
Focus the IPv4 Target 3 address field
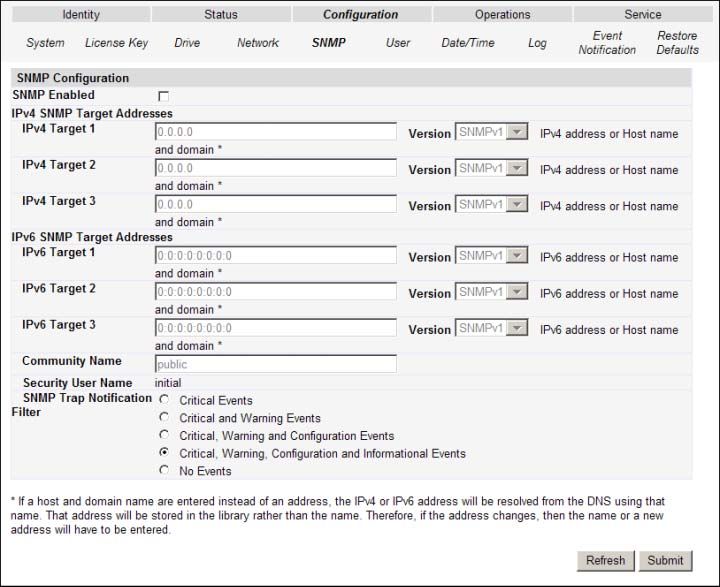coord(276,204)
